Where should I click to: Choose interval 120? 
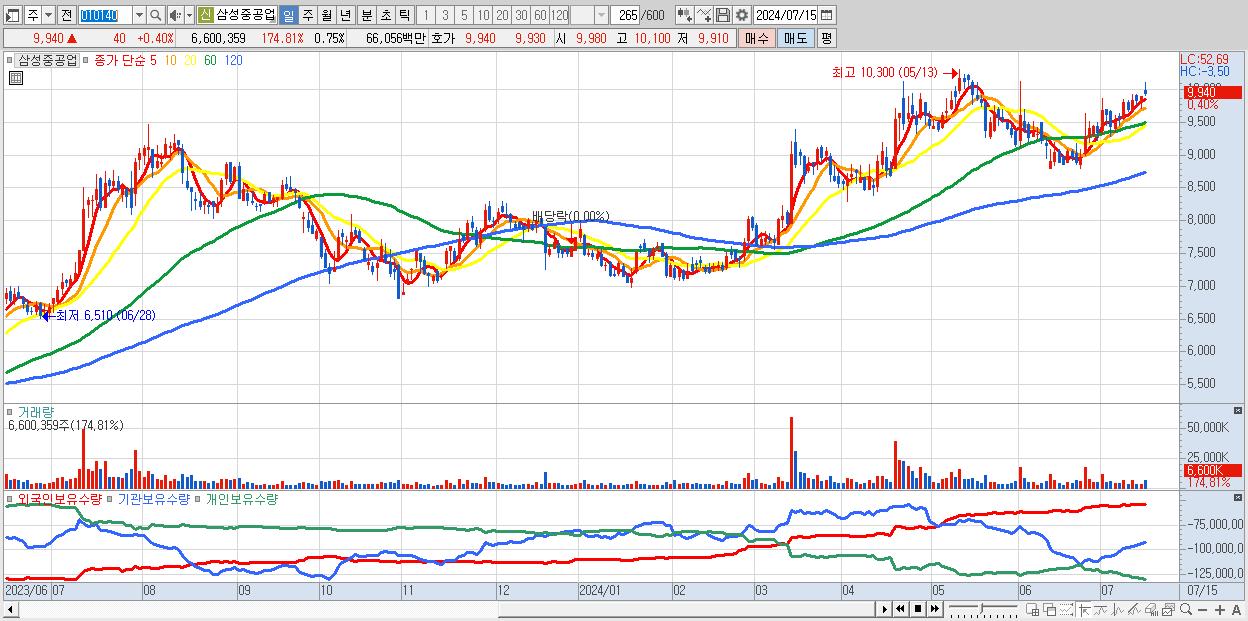pyautogui.click(x=560, y=16)
